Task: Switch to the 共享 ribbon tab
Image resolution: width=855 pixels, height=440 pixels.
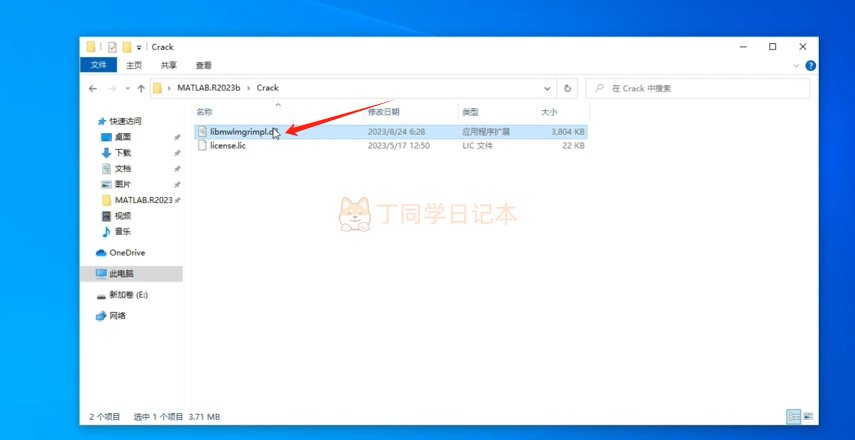Action: (168, 65)
